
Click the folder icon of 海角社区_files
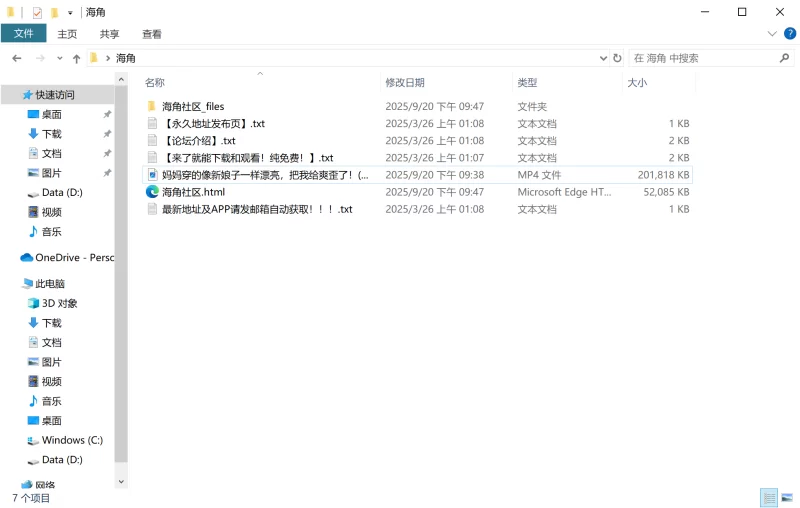tap(152, 106)
